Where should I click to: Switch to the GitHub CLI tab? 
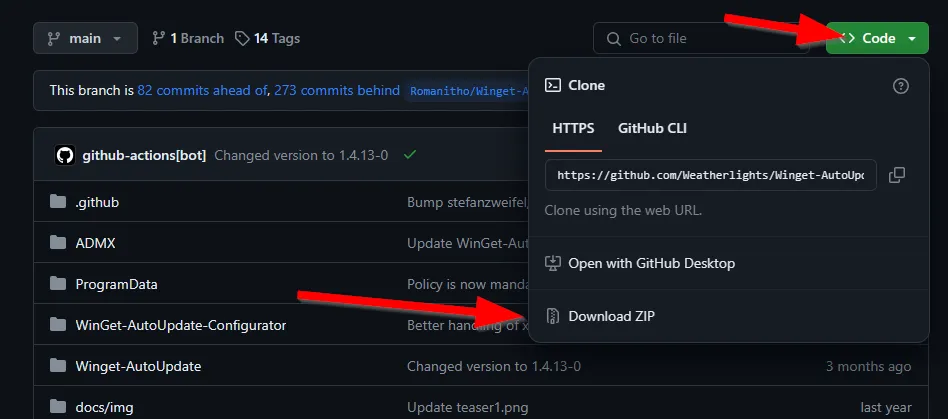[x=652, y=128]
